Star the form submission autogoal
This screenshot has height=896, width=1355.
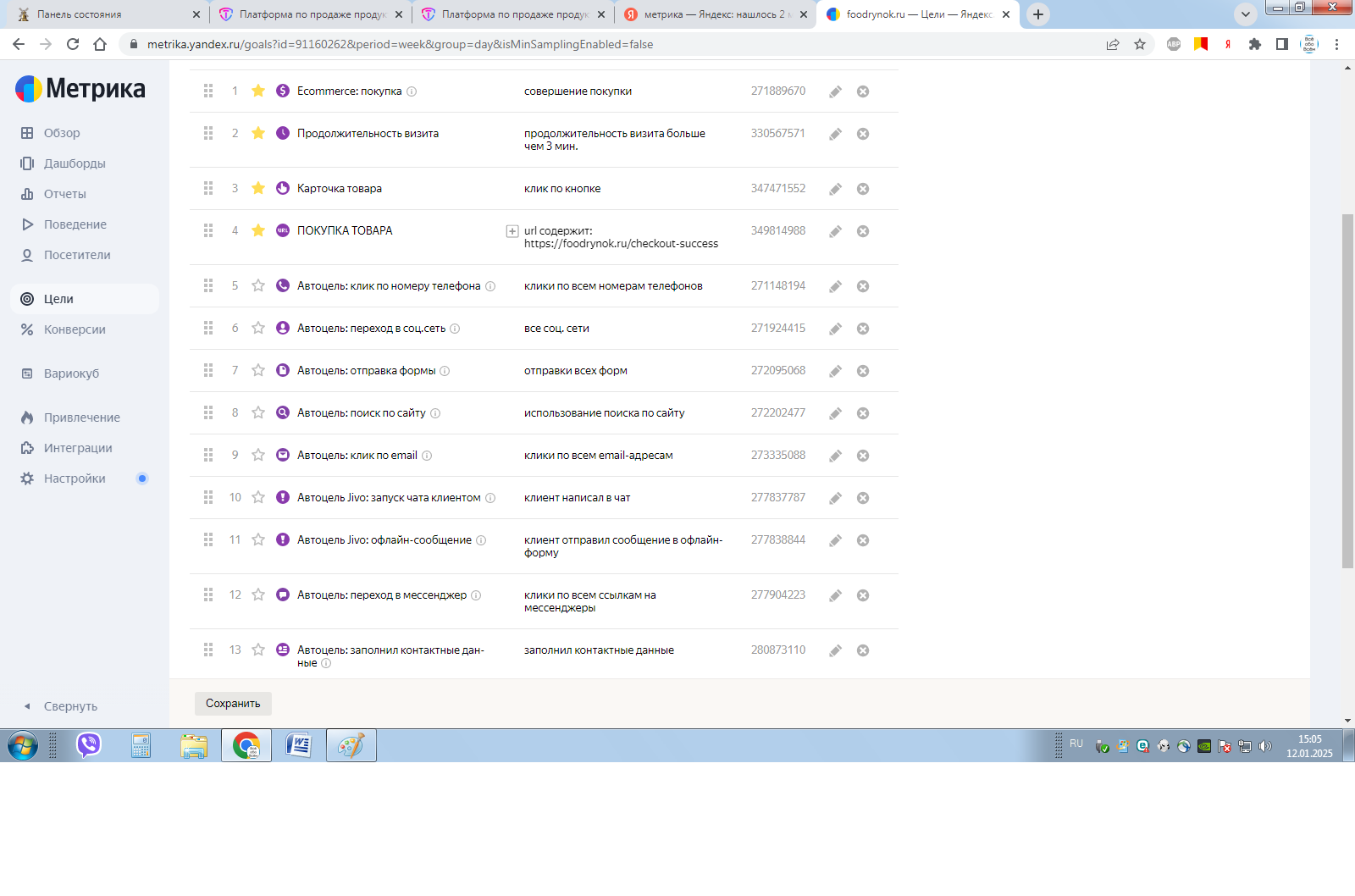[258, 370]
